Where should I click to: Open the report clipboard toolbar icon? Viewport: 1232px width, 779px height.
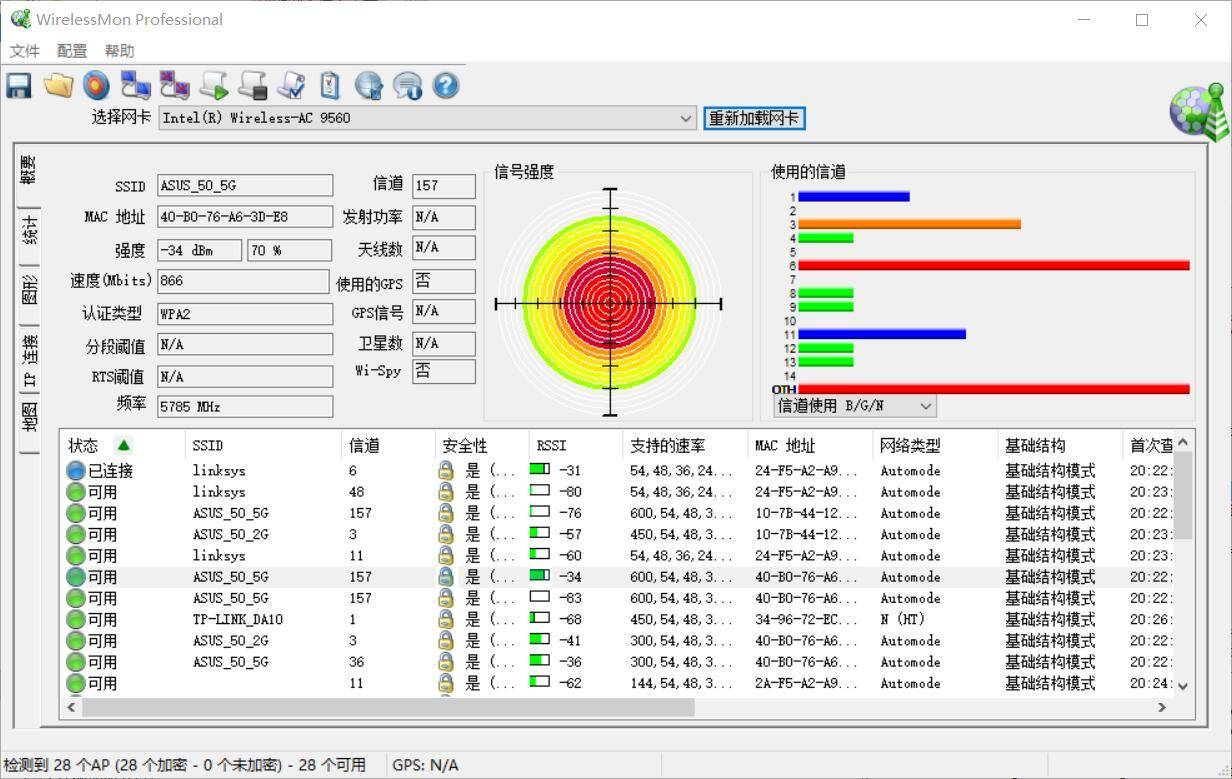pyautogui.click(x=330, y=86)
